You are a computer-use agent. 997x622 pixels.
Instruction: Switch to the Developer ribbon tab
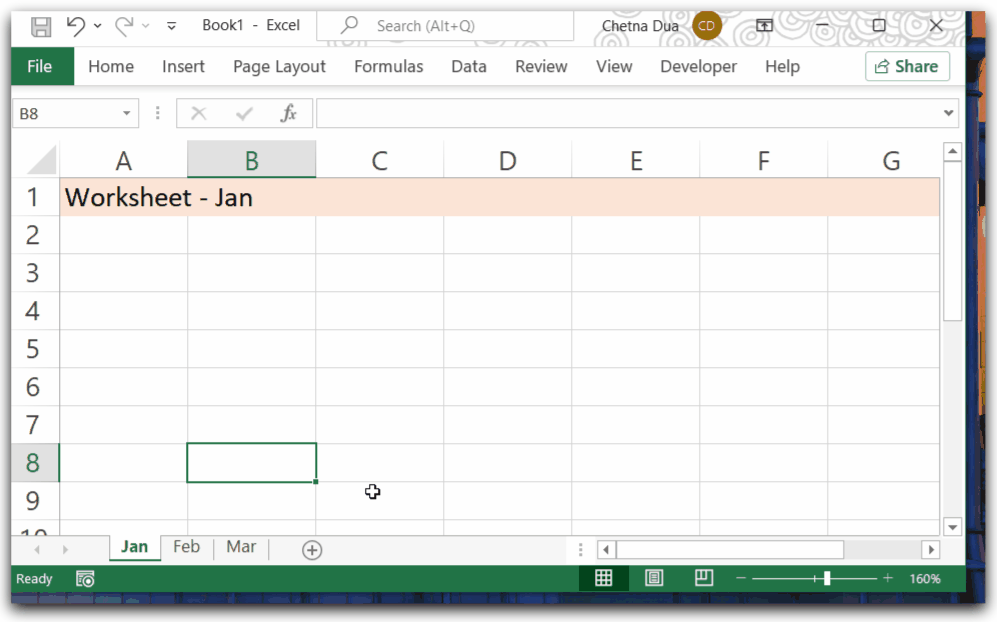[698, 66]
